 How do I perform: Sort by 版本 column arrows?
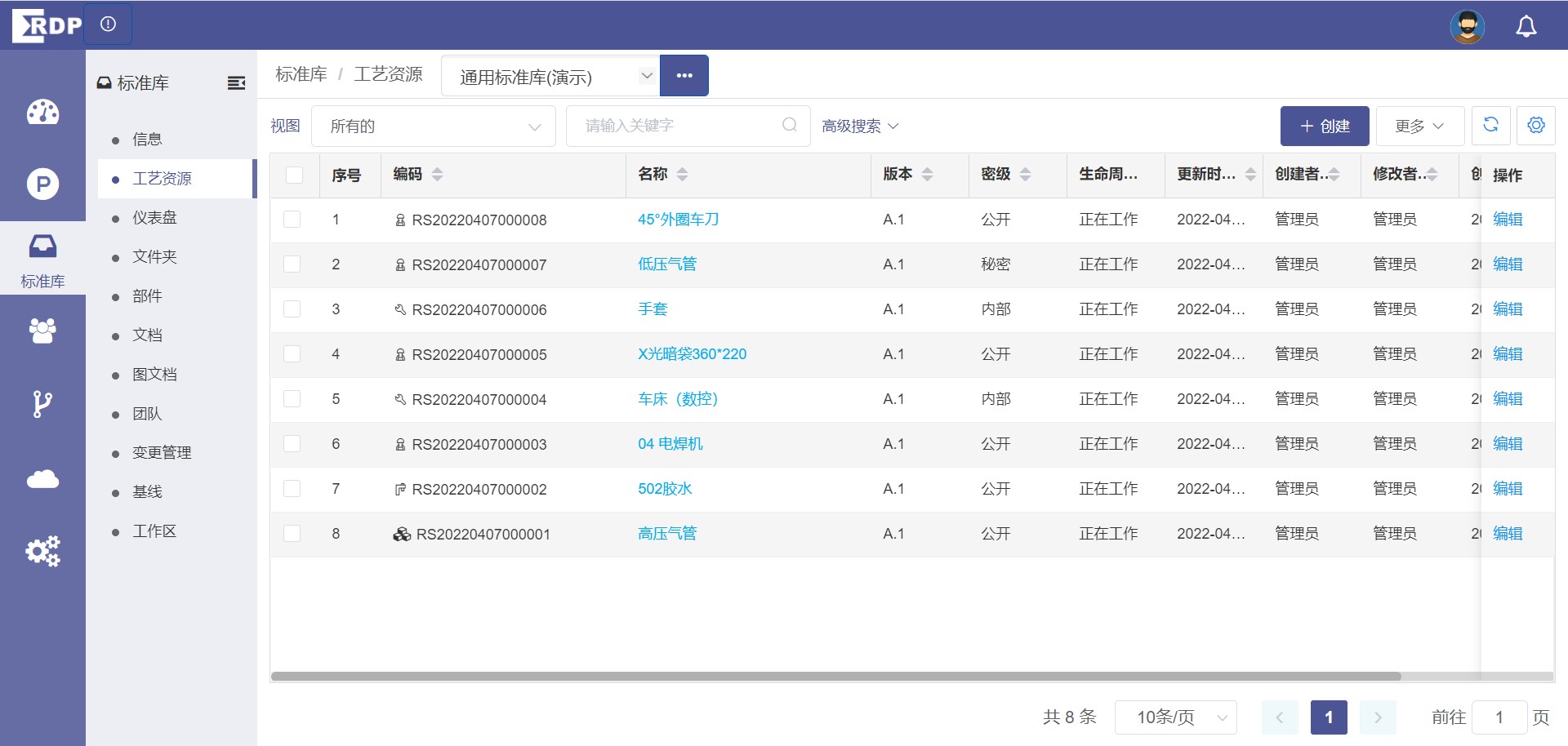pos(928,174)
